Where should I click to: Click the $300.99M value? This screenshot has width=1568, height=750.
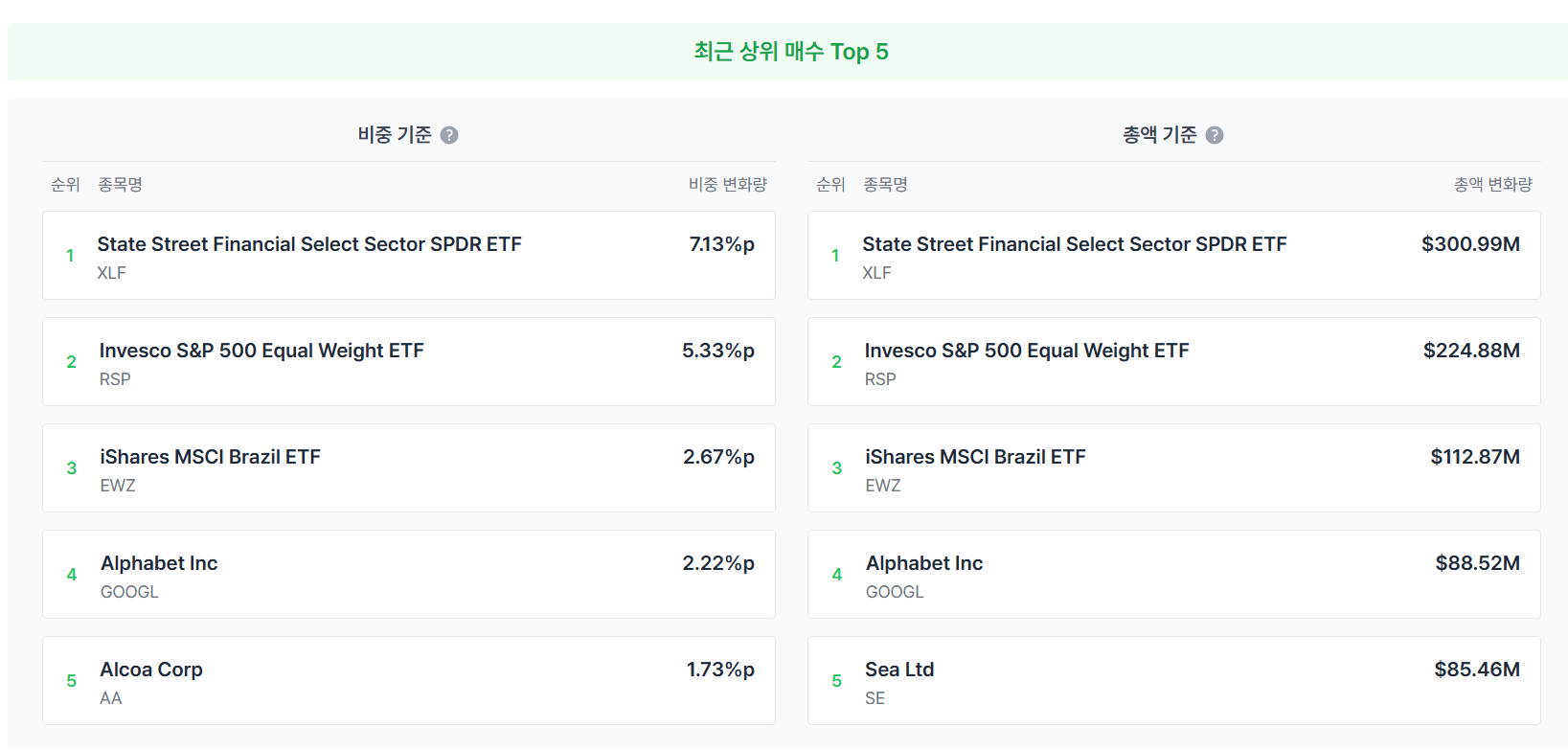[1471, 244]
